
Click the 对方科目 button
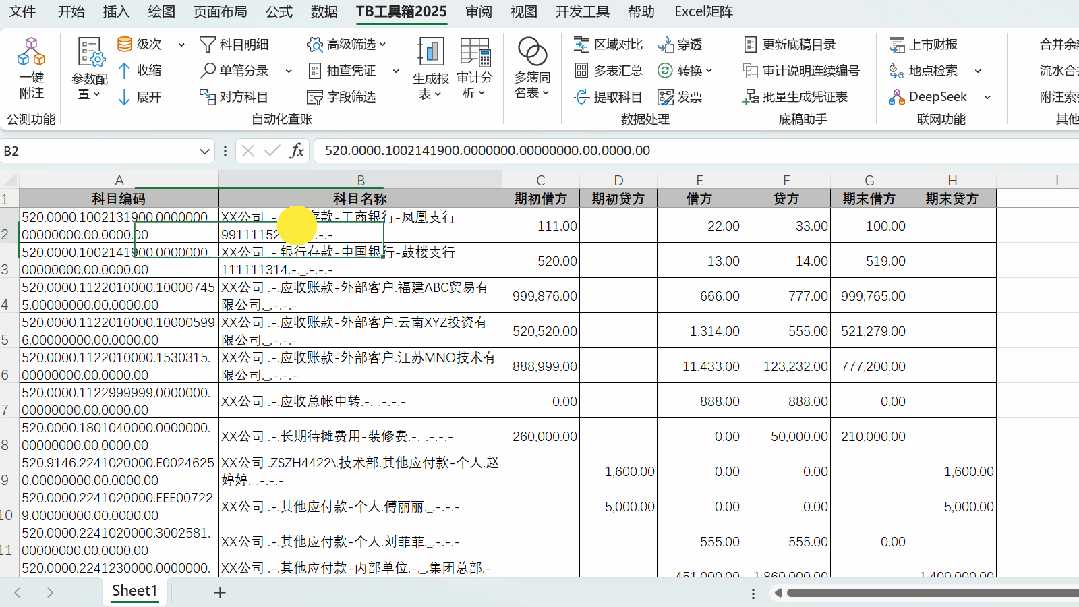click(234, 97)
